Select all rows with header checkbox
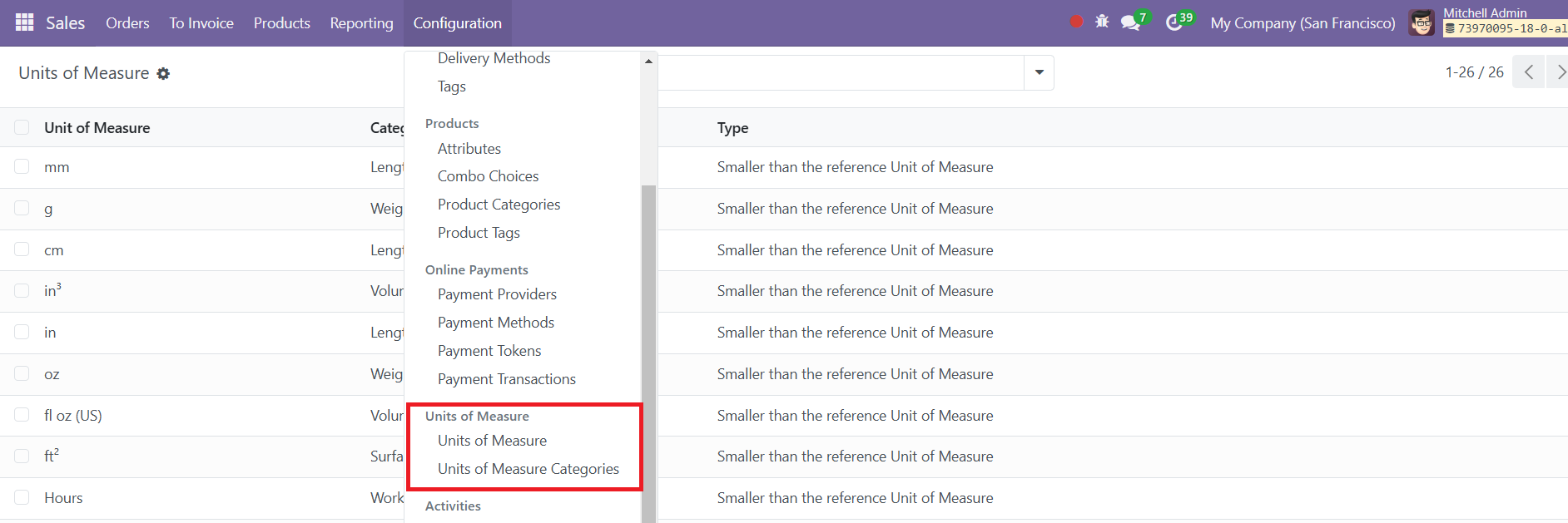Image resolution: width=1568 pixels, height=523 pixels. pos(22,127)
